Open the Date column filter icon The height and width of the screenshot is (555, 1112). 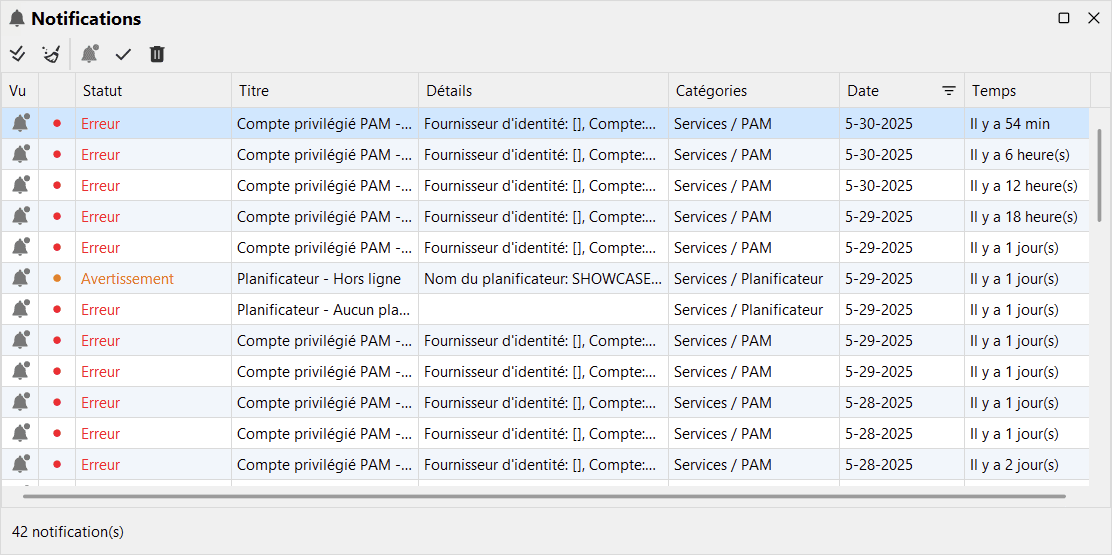pyautogui.click(x=949, y=91)
